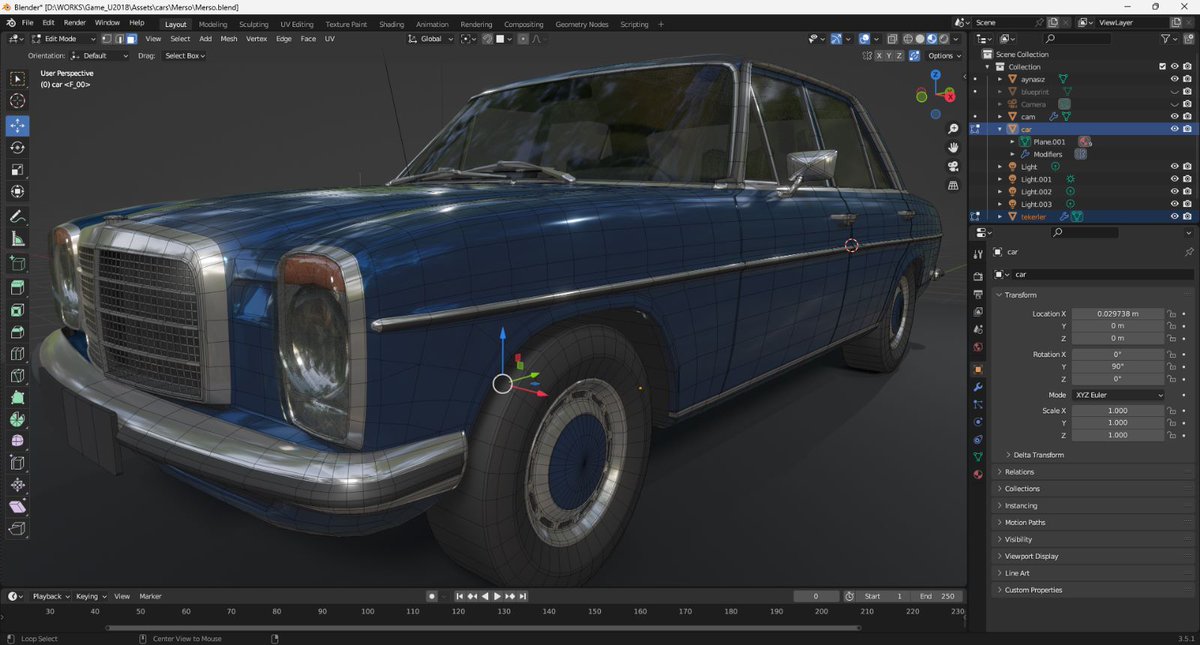Activate the Edge Slide tool
The image size is (1200, 645).
[17, 464]
